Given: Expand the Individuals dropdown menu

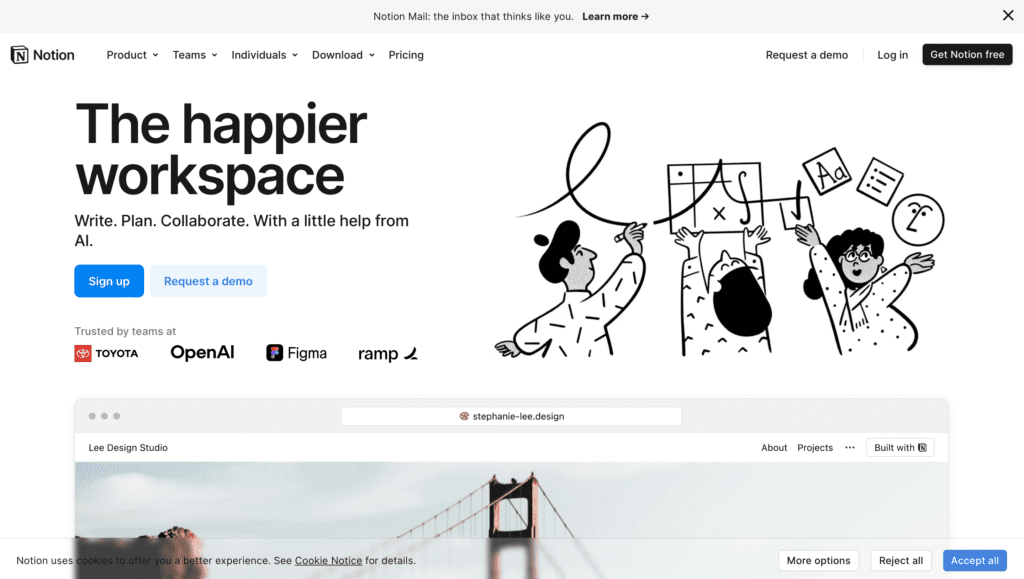Looking at the screenshot, I should coord(264,55).
